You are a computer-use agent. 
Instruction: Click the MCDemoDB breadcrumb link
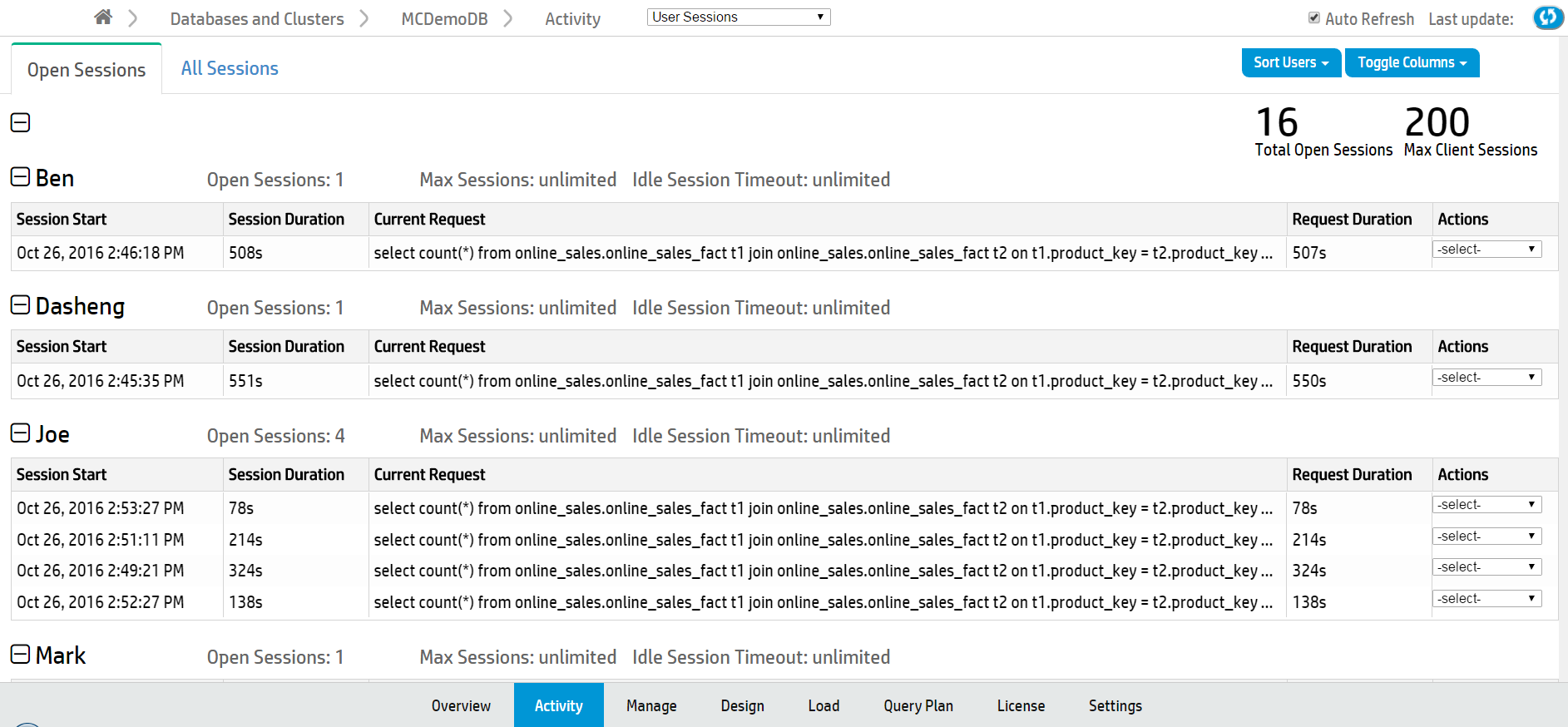(444, 19)
